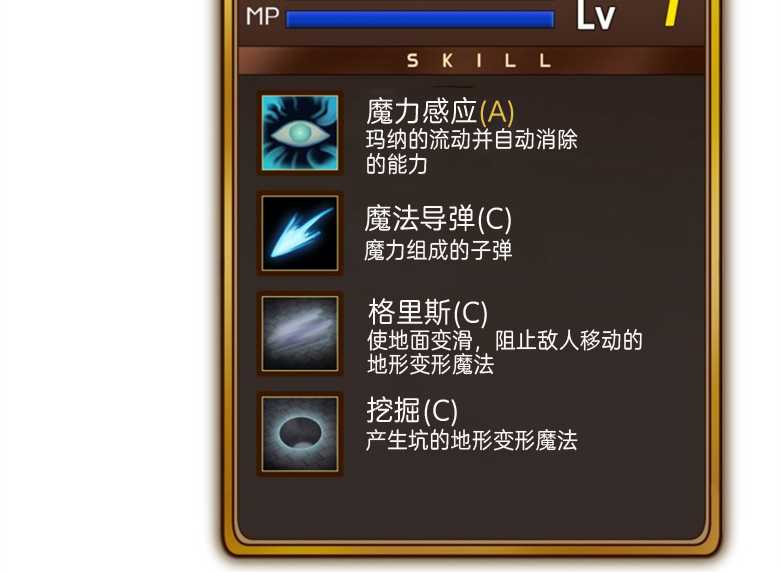Click the eye icon for 魔力感应
This screenshot has width=780, height=572.
pos(300,133)
